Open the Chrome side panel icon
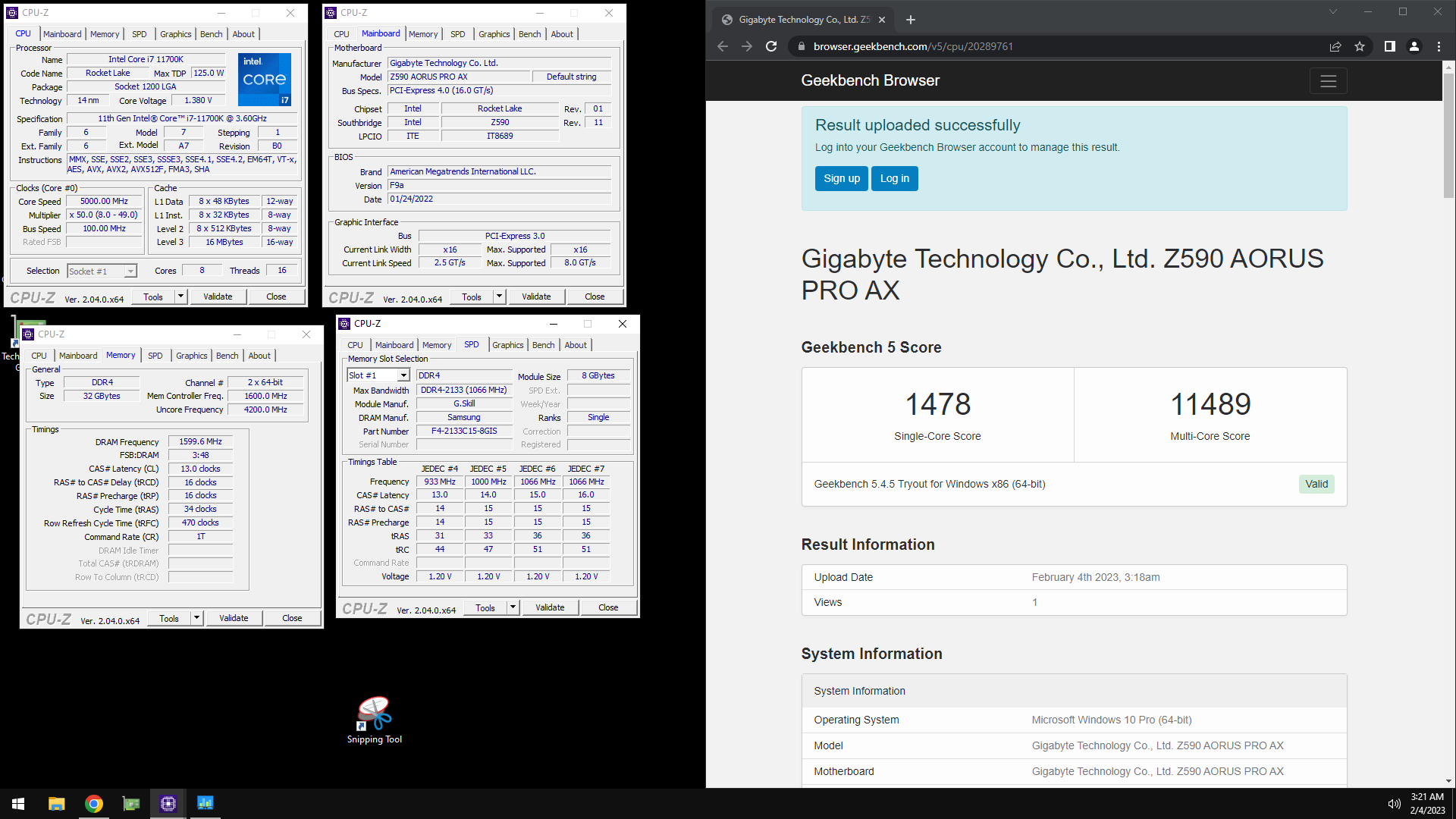 (1389, 46)
